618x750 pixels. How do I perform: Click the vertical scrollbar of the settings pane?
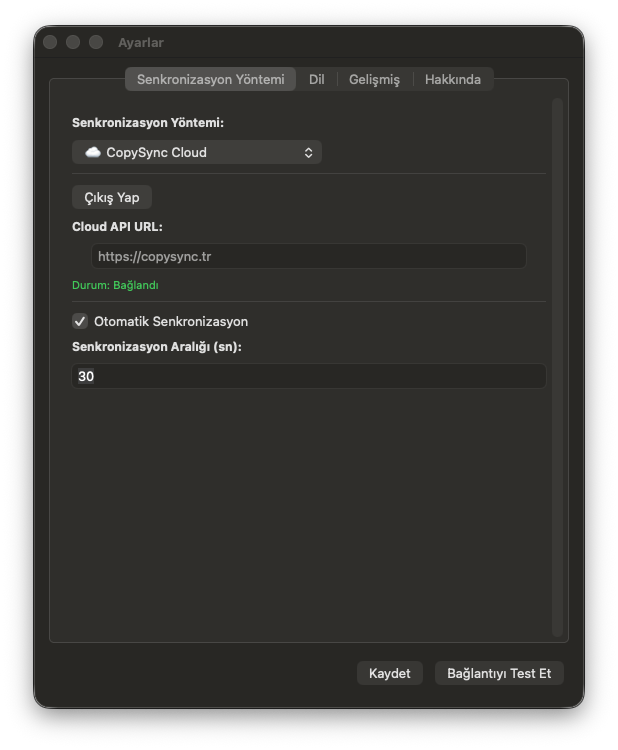pyautogui.click(x=557, y=367)
